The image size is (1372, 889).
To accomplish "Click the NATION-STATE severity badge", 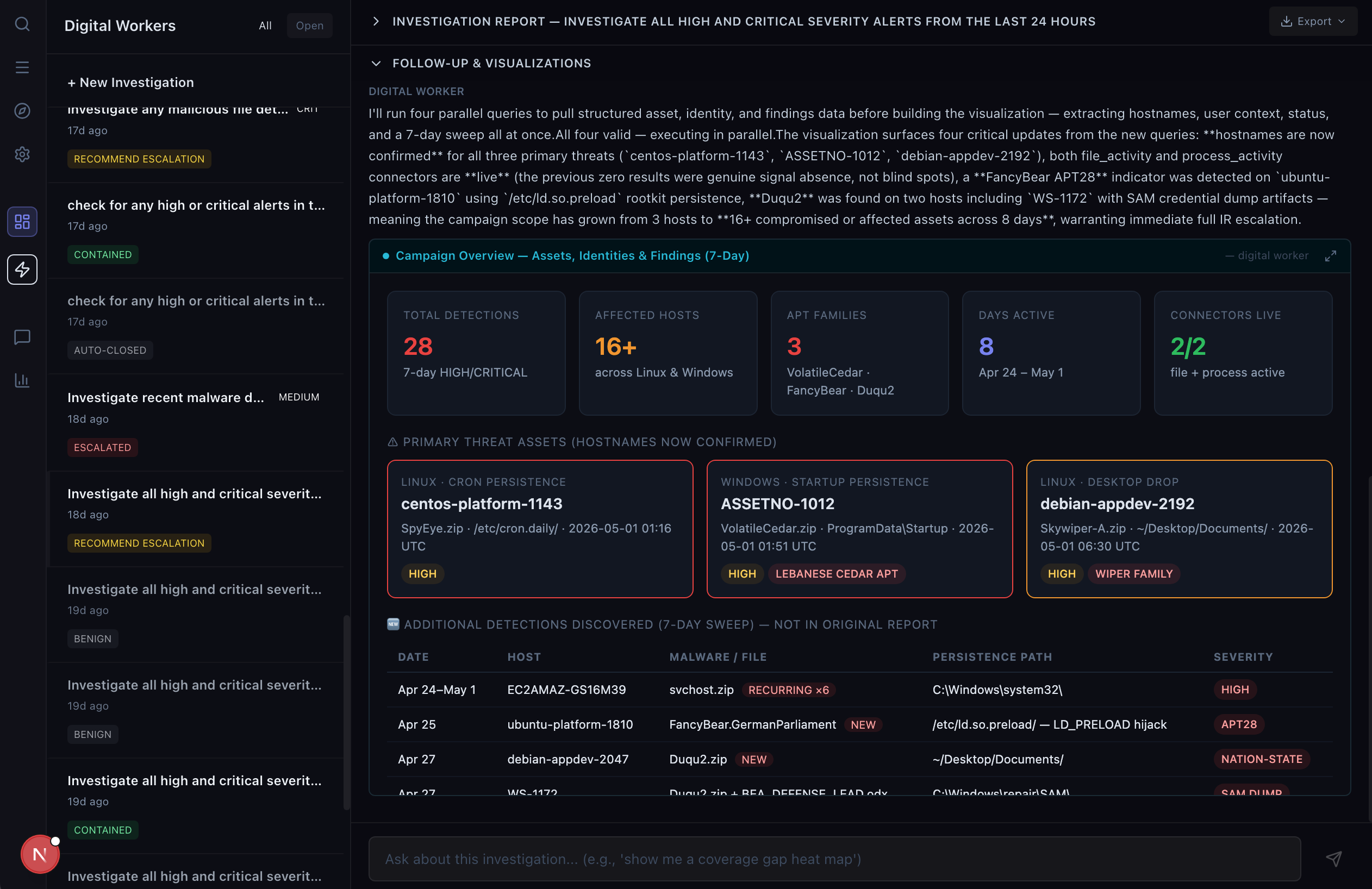I will pos(1261,759).
